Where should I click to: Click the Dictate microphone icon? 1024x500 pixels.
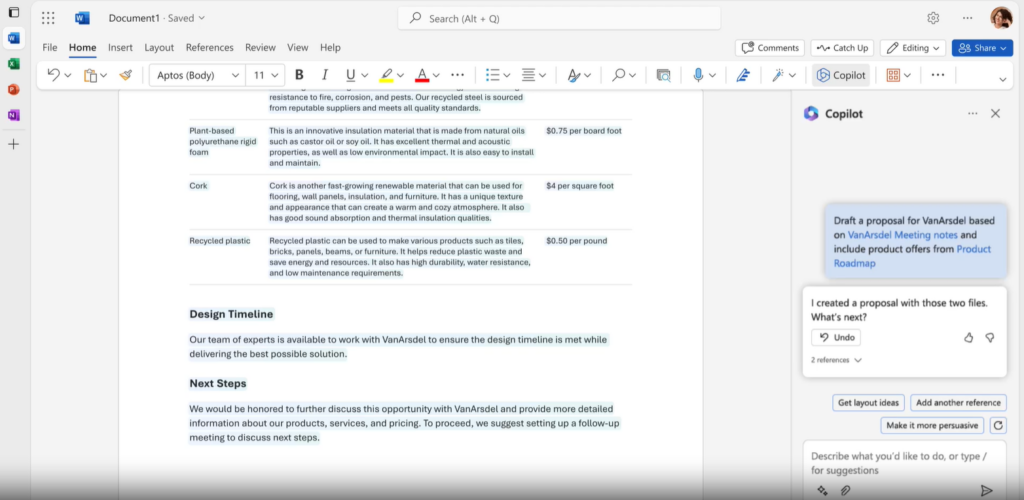(699, 75)
